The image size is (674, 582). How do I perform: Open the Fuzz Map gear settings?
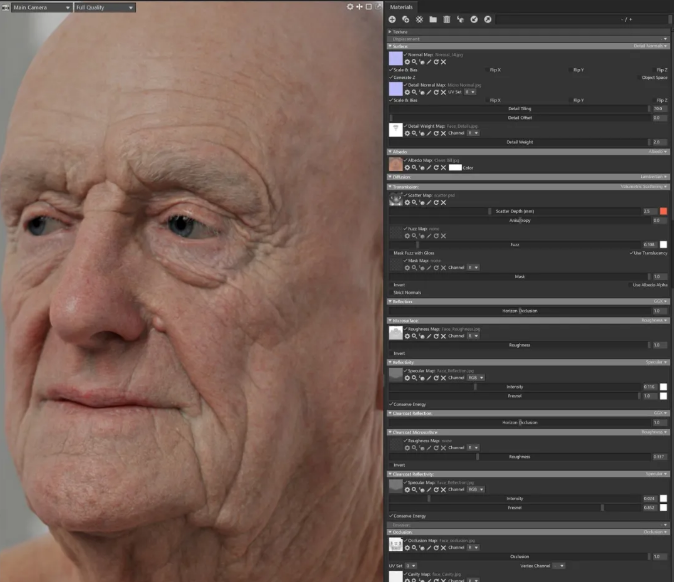click(x=407, y=236)
